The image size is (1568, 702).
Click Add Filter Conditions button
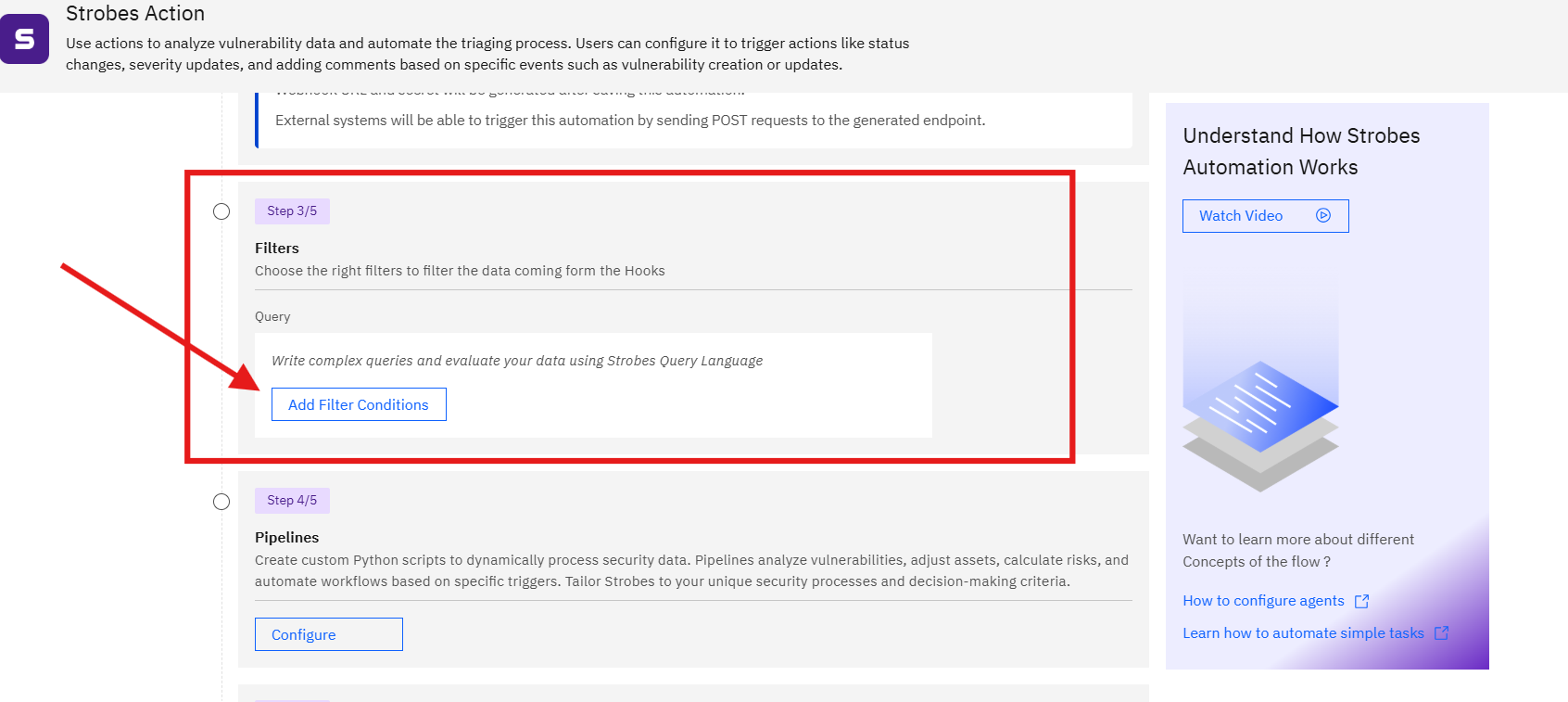pyautogui.click(x=359, y=404)
